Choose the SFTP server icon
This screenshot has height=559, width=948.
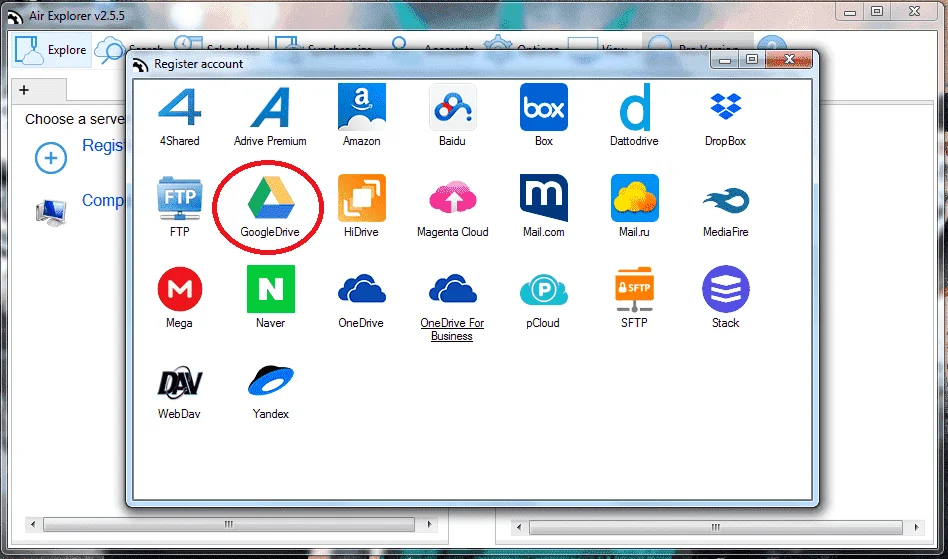(634, 289)
